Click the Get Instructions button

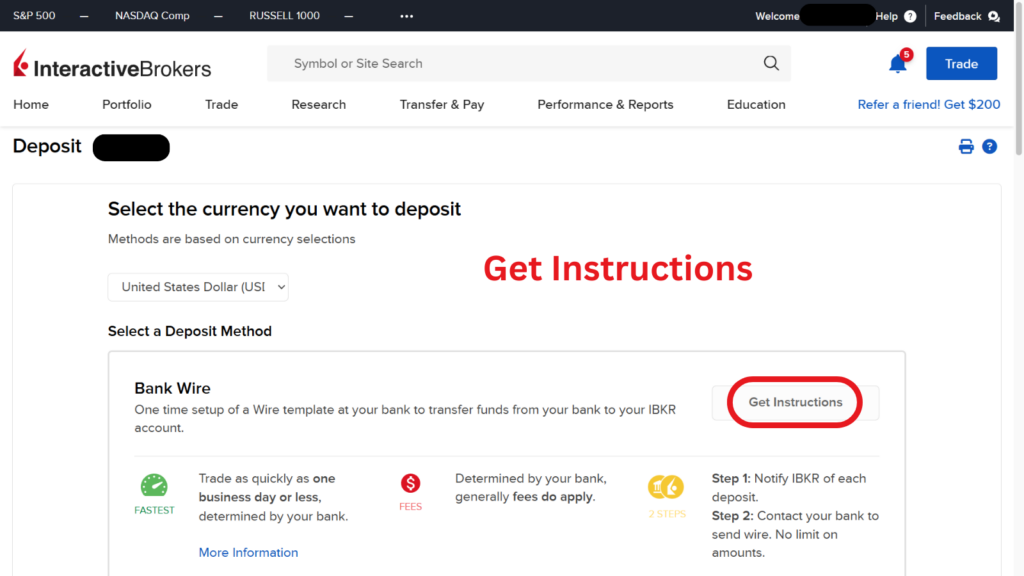(x=794, y=402)
